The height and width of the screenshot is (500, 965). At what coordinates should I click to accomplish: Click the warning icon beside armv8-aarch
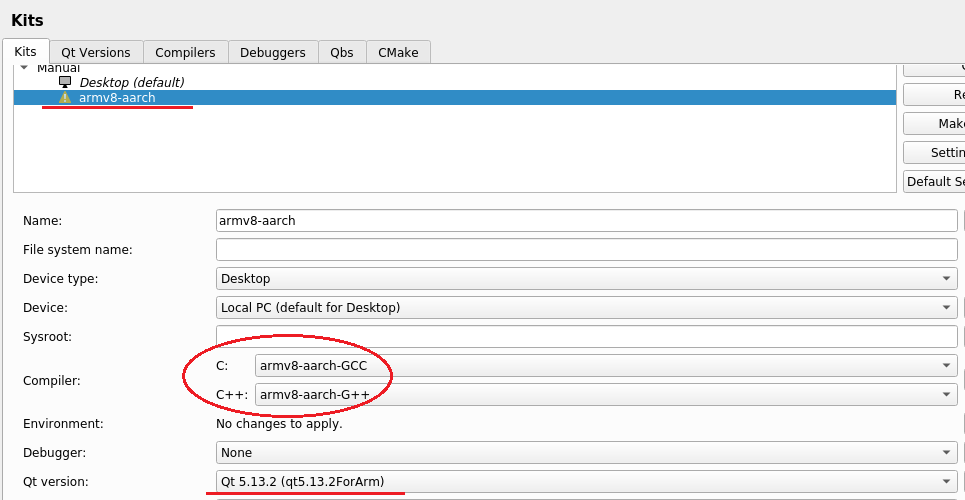tap(65, 97)
